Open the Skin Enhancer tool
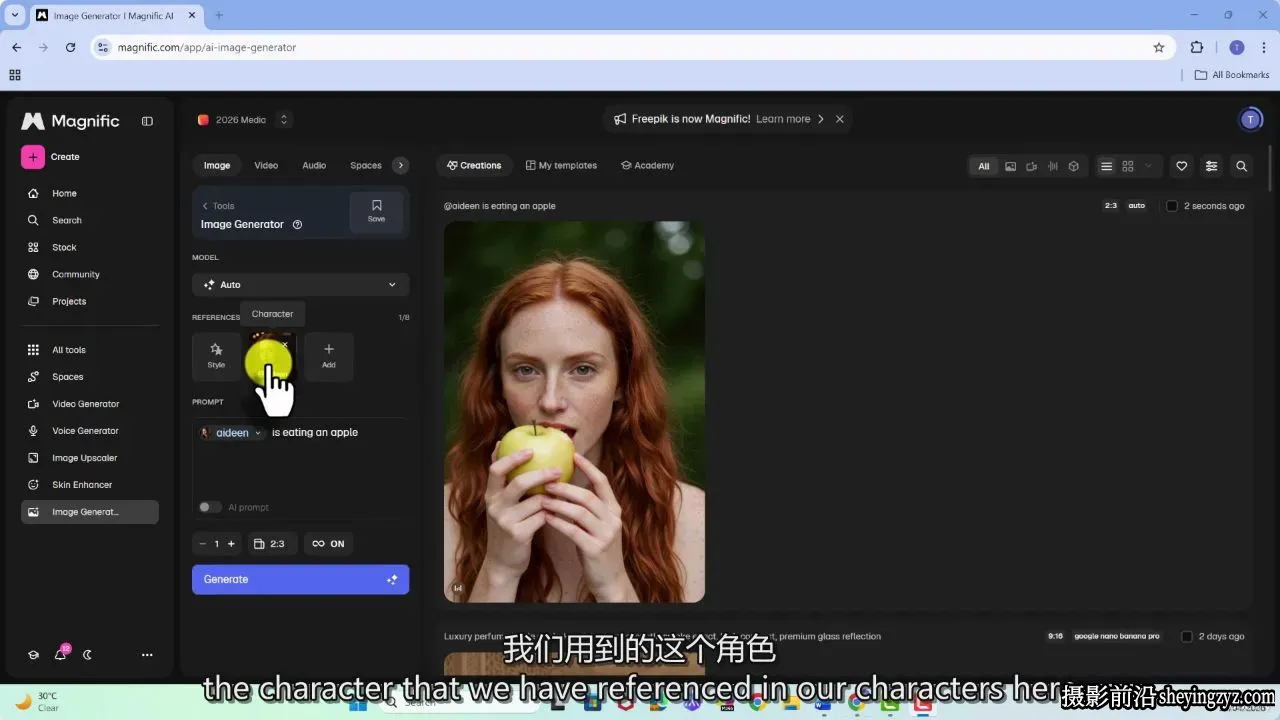The width and height of the screenshot is (1280, 720). pos(90,485)
